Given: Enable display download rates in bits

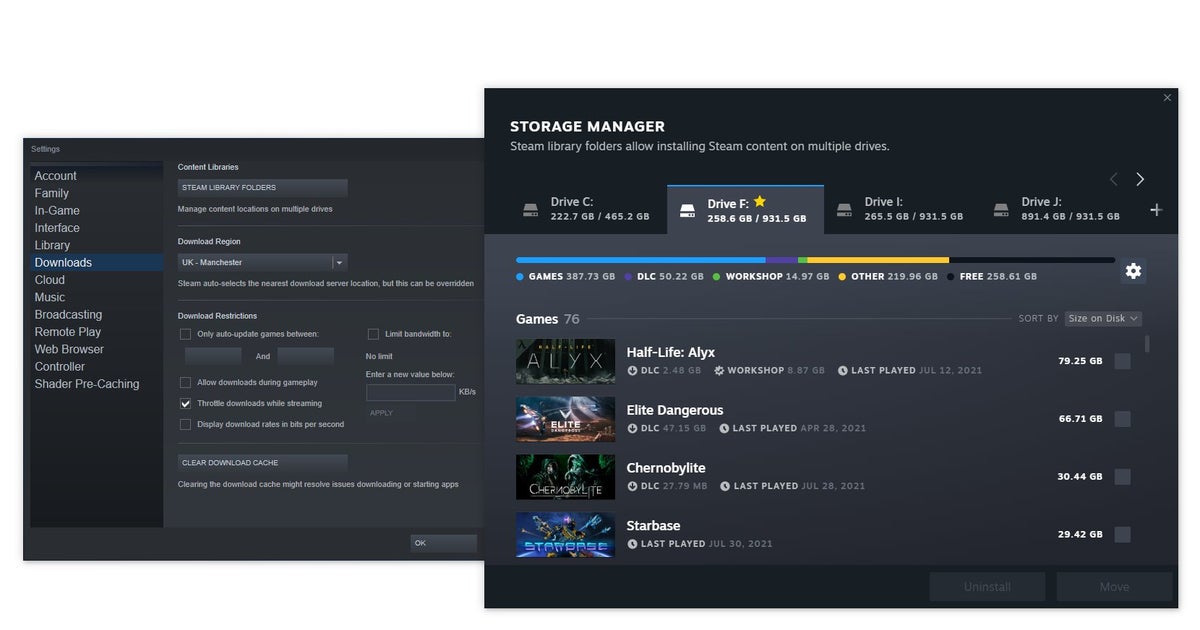Looking at the screenshot, I should pyautogui.click(x=185, y=425).
